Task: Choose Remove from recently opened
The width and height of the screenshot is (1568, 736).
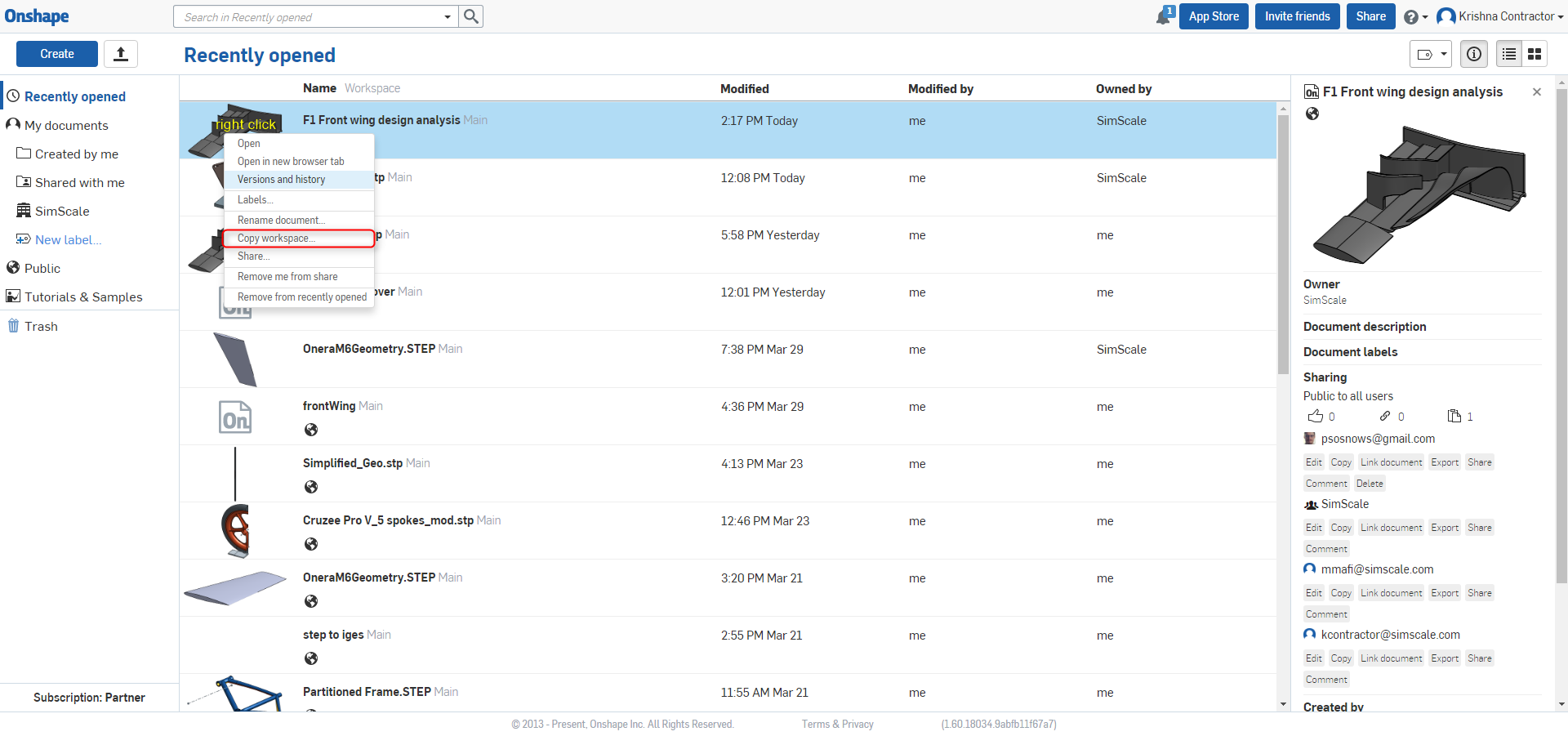Action: (299, 297)
